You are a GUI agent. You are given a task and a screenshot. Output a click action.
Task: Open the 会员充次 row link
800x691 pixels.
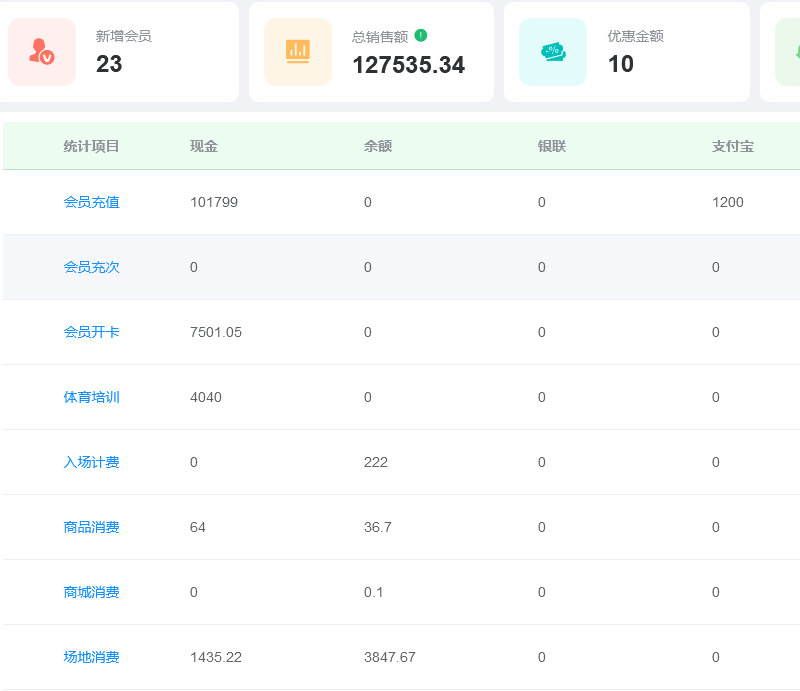[91, 267]
